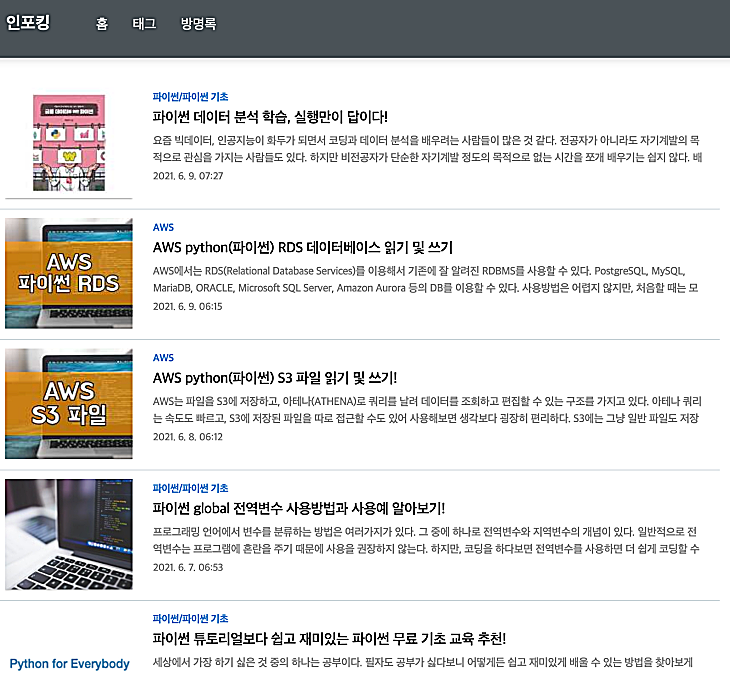Click the laptop code screen thumbnail
Screen dimensions: 730x674
coord(69,534)
